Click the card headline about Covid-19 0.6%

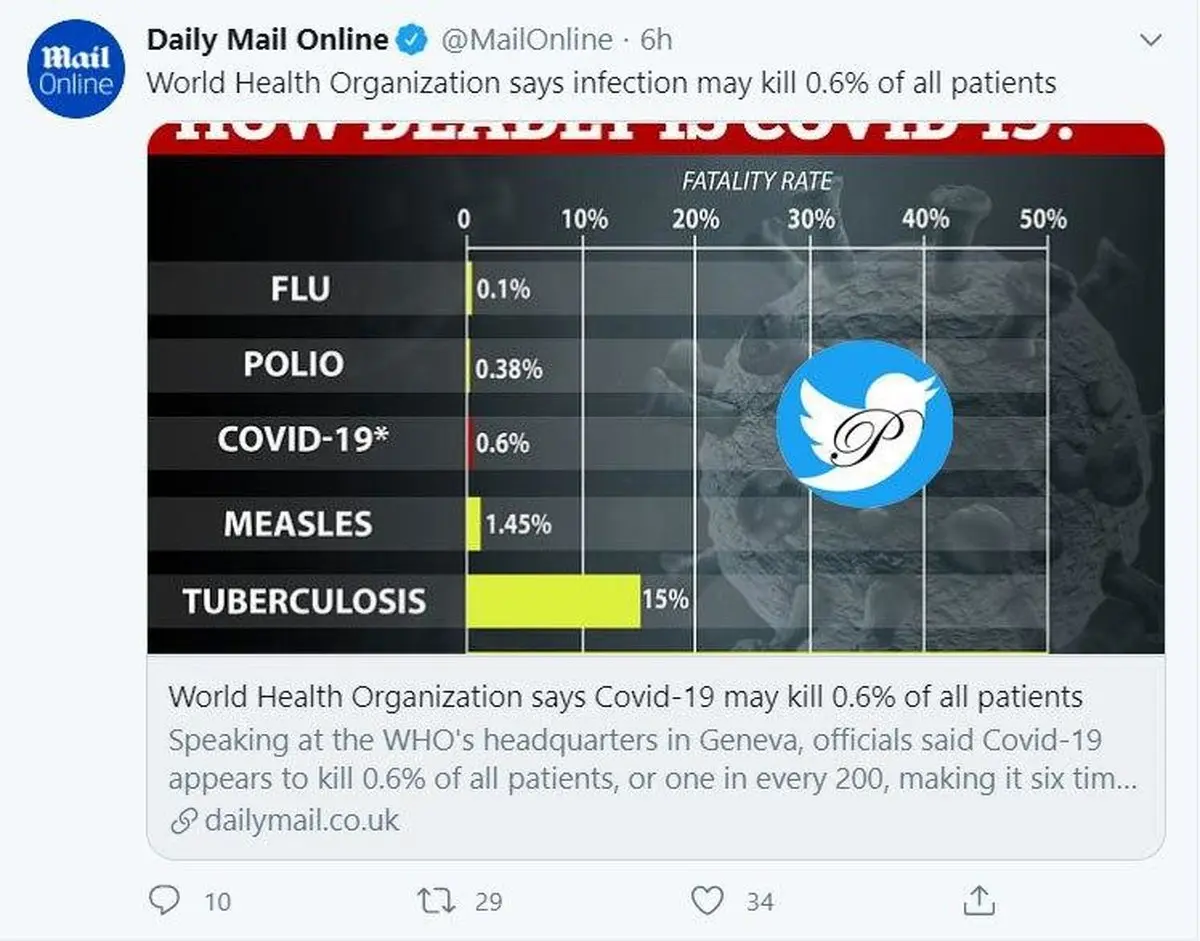coord(625,696)
